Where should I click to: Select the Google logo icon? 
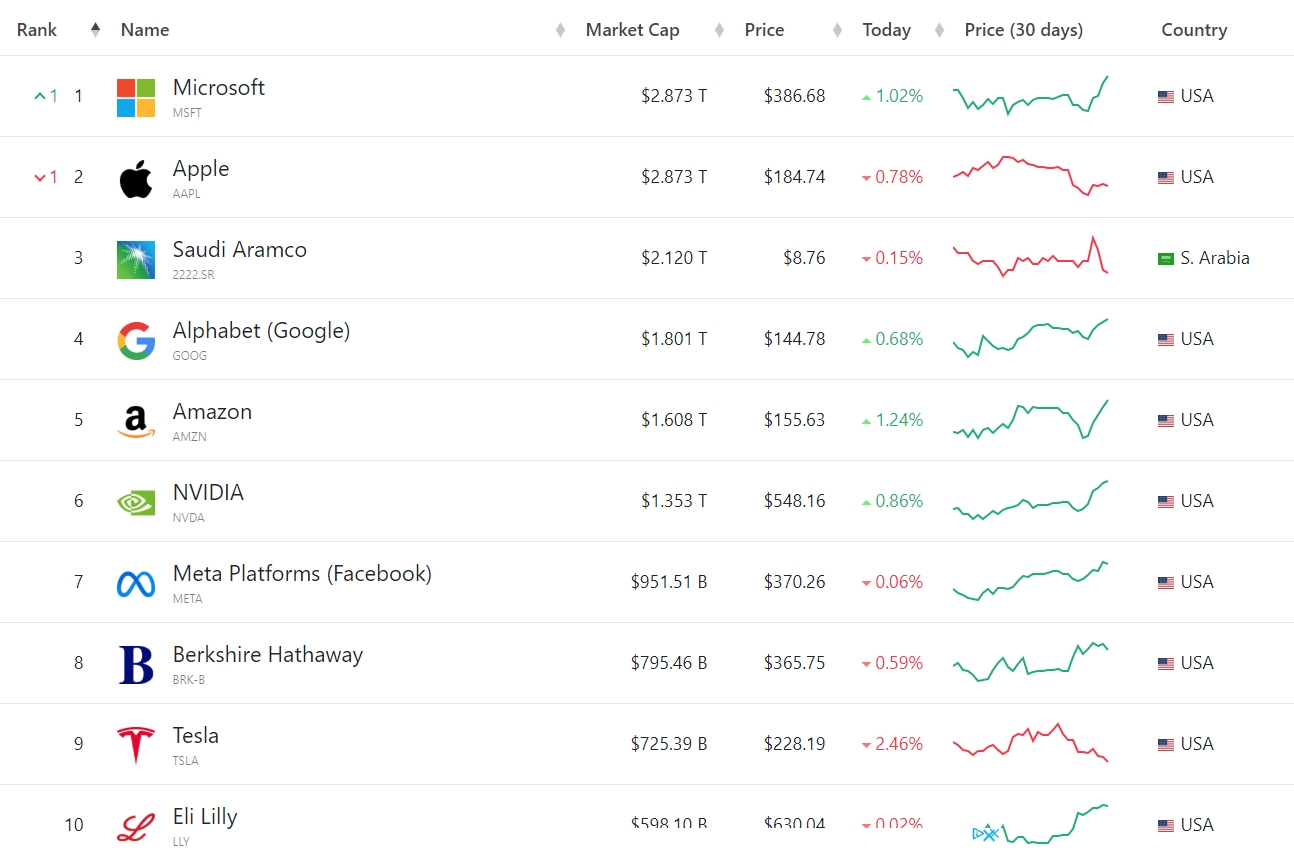[x=136, y=341]
